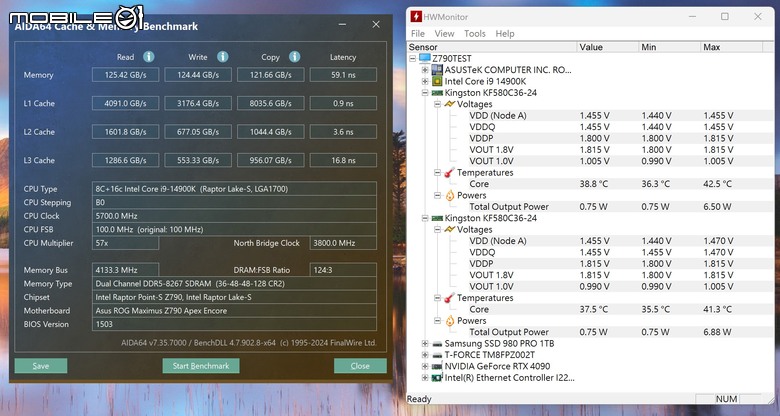Select the Memory Read 125.42 GB/s field
The image size is (780, 416).
pyautogui.click(x=125, y=75)
